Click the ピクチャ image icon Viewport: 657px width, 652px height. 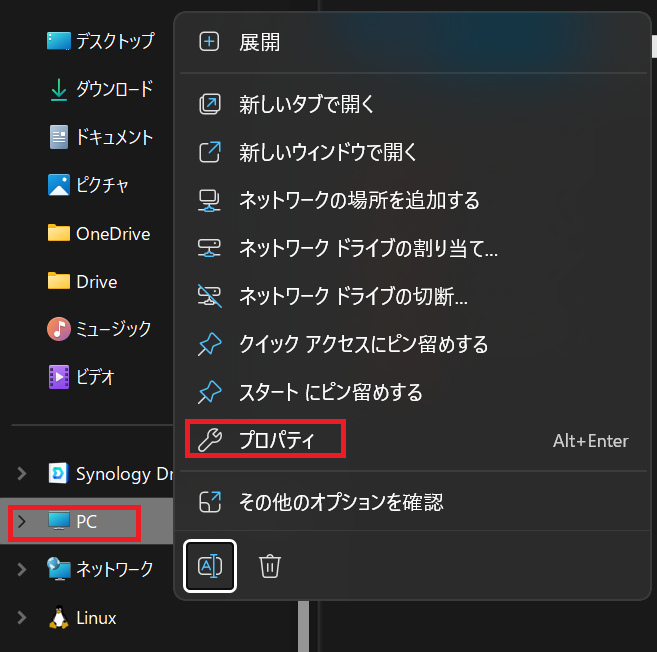(x=59, y=185)
